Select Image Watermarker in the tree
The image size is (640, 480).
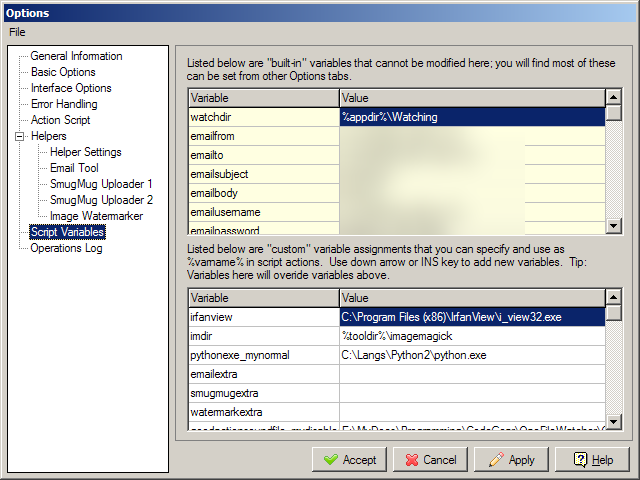coord(96,216)
